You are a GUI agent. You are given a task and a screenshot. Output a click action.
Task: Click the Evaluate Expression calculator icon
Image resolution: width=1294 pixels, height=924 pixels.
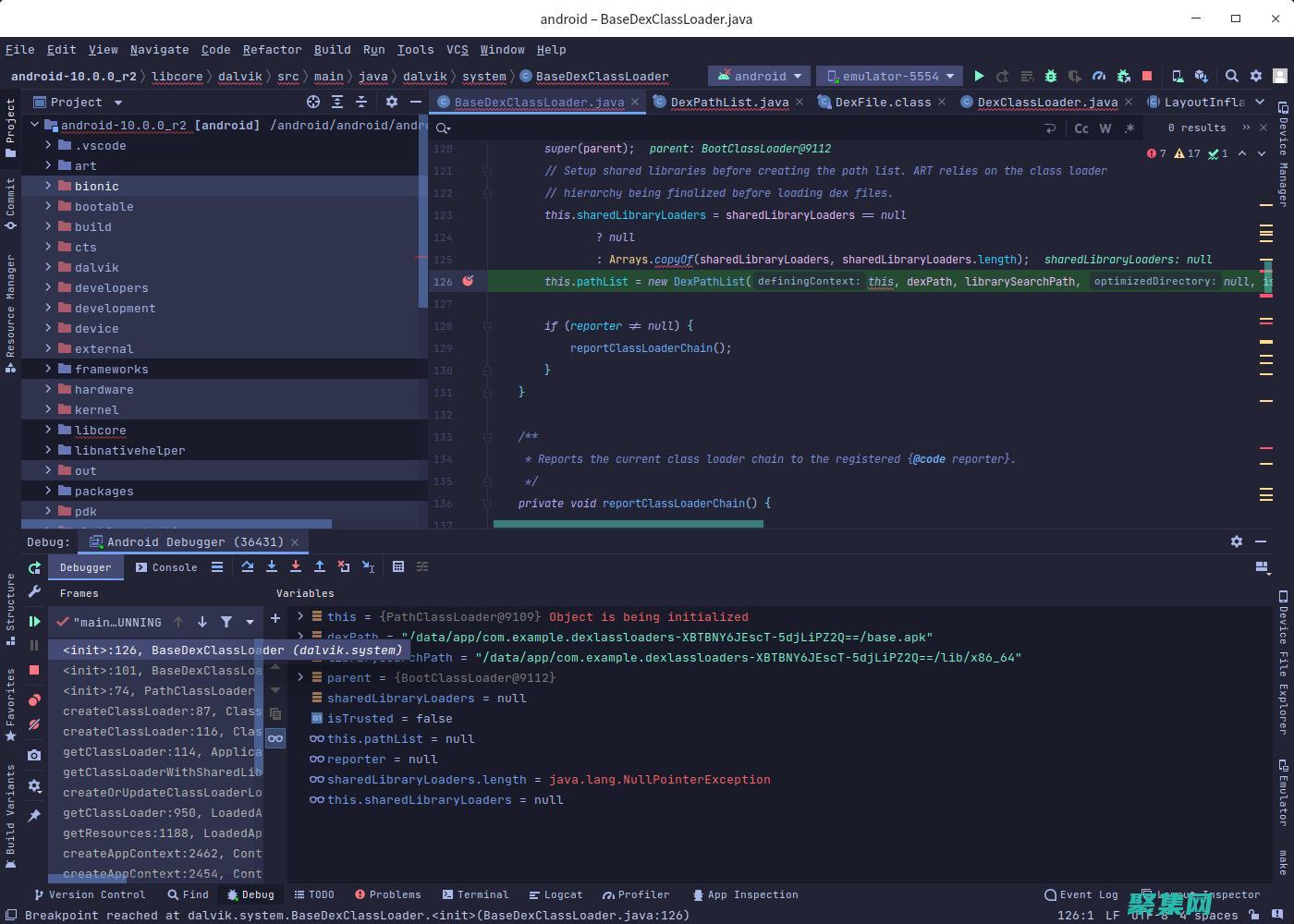pos(398,566)
